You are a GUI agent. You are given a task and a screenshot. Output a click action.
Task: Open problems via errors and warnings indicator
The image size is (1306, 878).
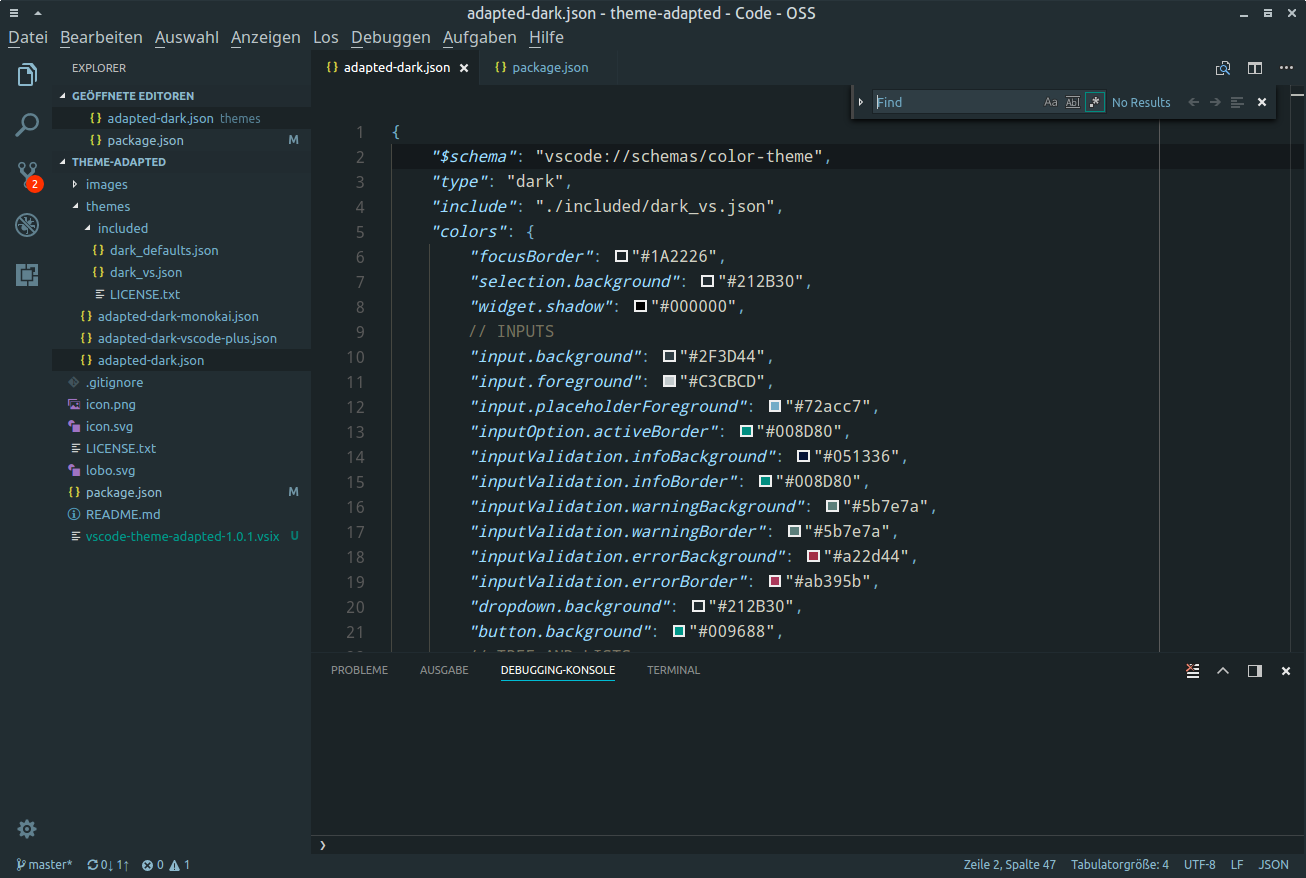(166, 865)
